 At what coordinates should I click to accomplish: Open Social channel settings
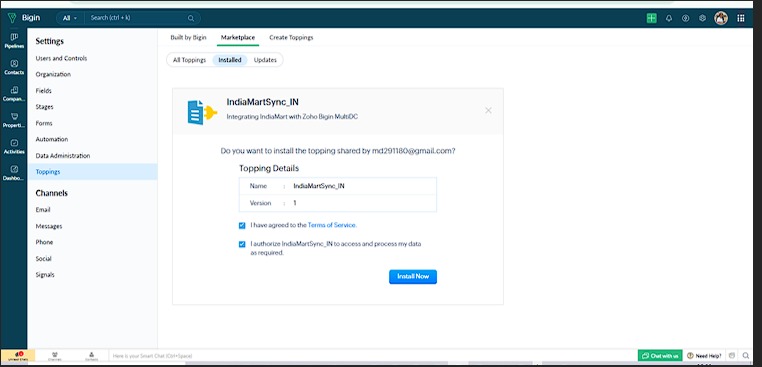point(43,259)
